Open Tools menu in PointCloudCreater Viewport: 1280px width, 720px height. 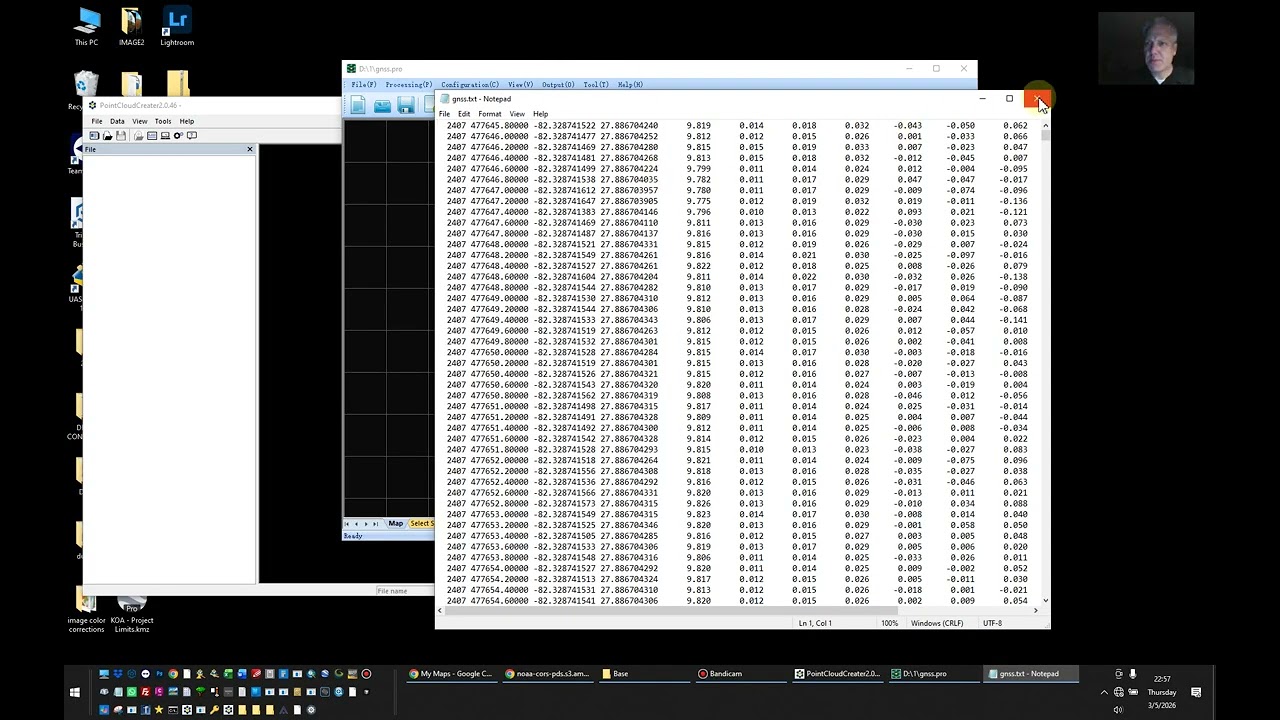coord(163,121)
